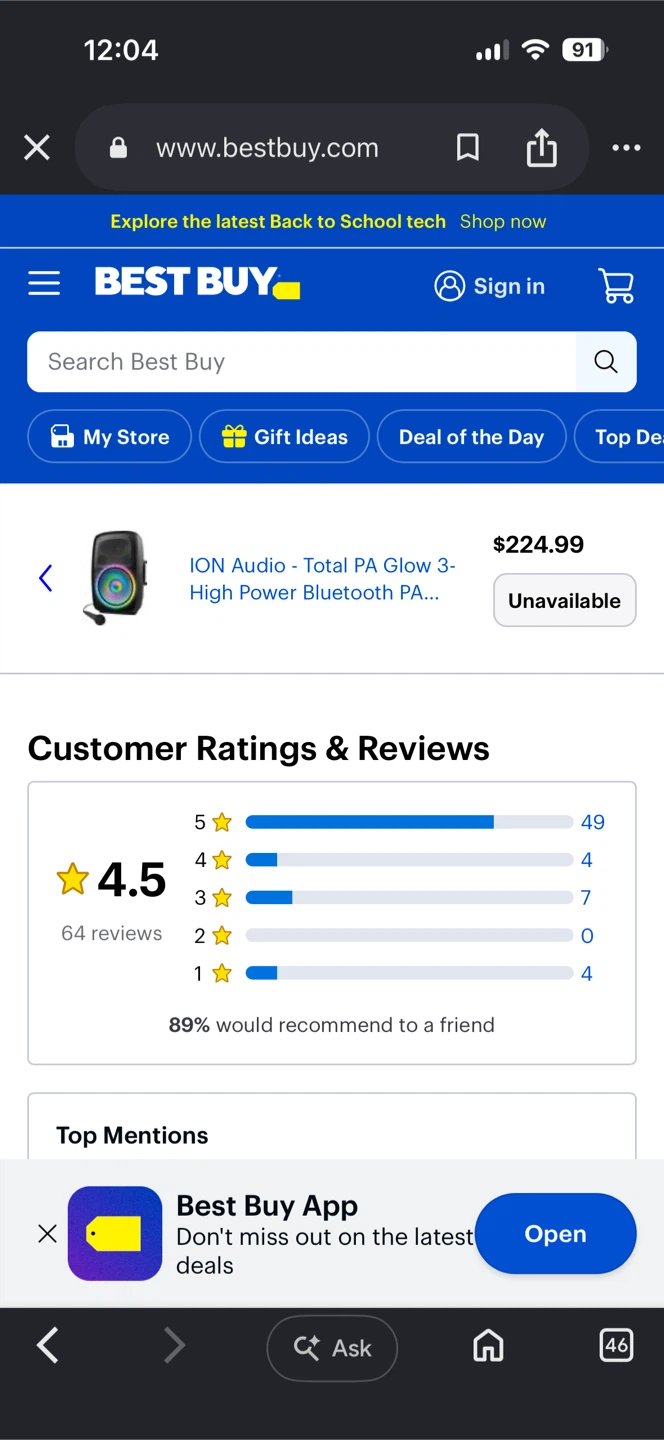Image resolution: width=664 pixels, height=1440 pixels.
Task: Go back using product chevron arrow
Action: click(x=45, y=577)
